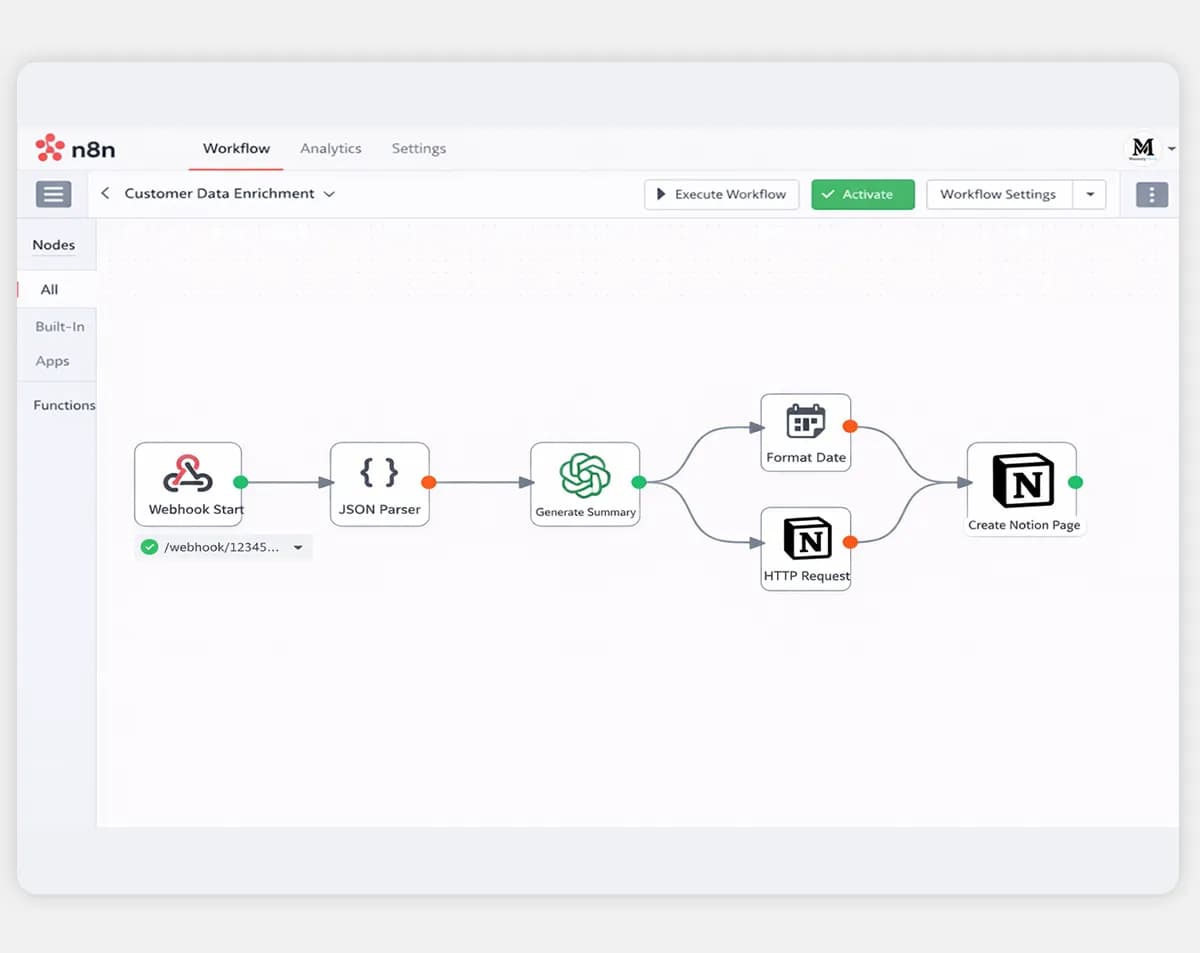This screenshot has height=953, width=1200.
Task: Select the Format Date calendar node
Action: pos(806,433)
